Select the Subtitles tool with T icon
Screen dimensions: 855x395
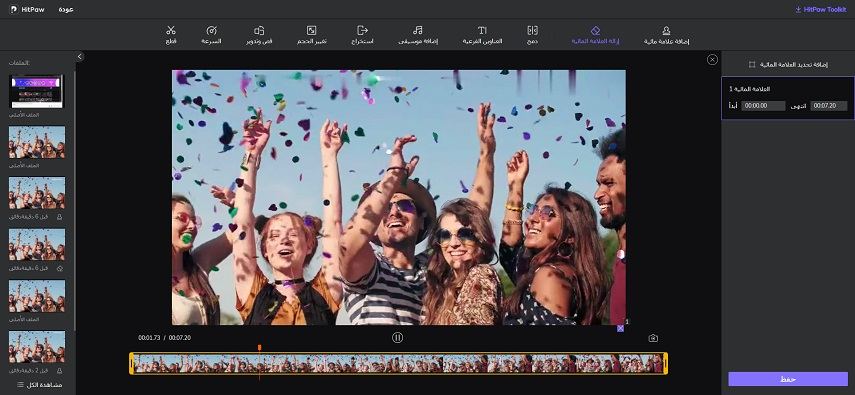coord(482,34)
